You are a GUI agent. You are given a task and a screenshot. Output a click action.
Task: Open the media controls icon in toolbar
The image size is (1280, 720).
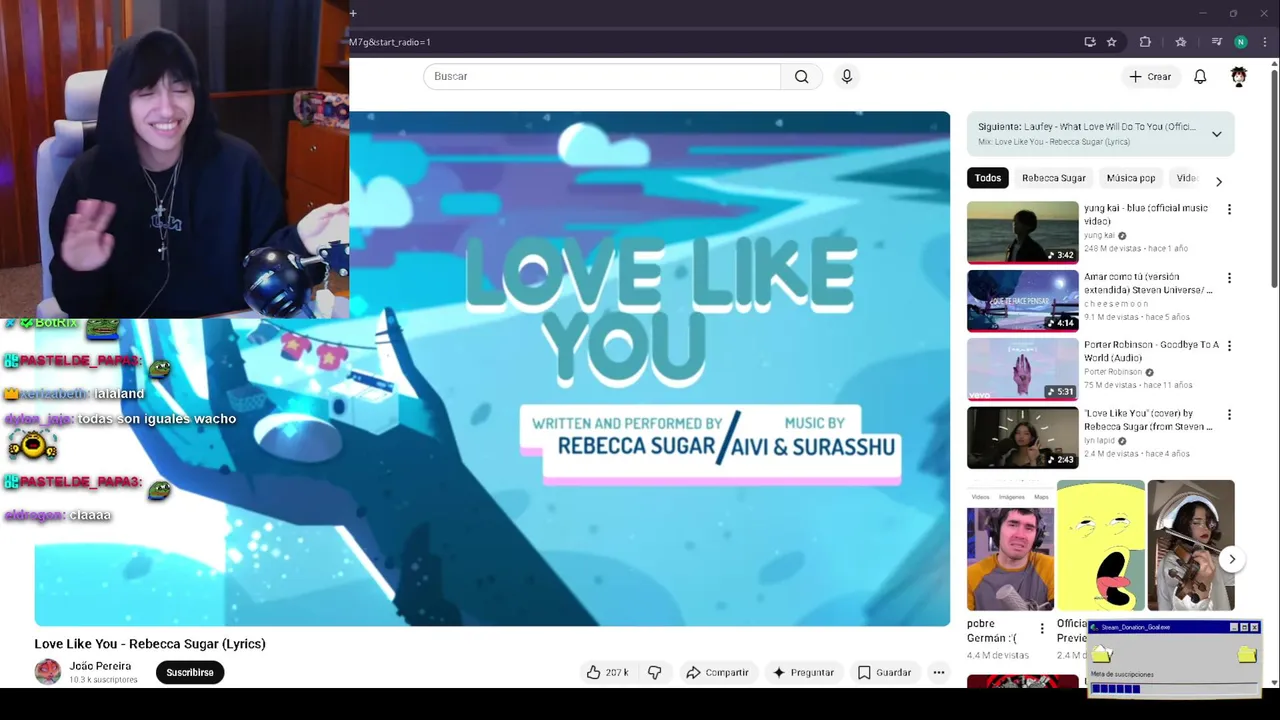[x=1217, y=42]
